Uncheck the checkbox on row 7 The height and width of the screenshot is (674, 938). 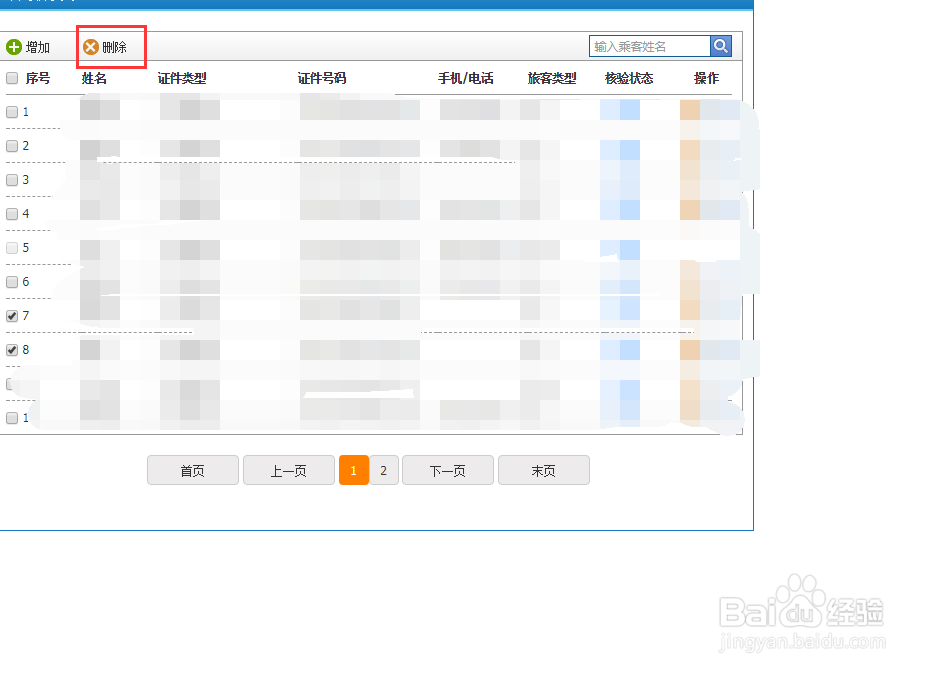click(12, 316)
